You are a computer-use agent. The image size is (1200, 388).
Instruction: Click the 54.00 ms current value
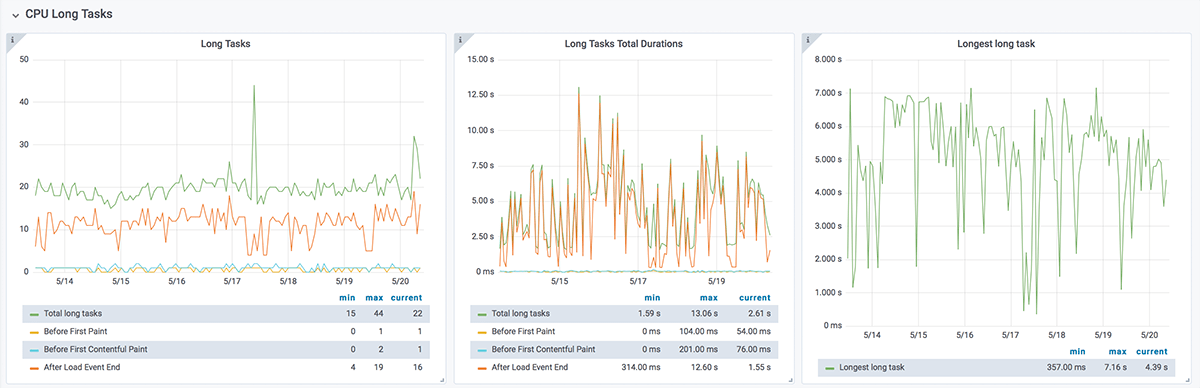click(x=752, y=331)
